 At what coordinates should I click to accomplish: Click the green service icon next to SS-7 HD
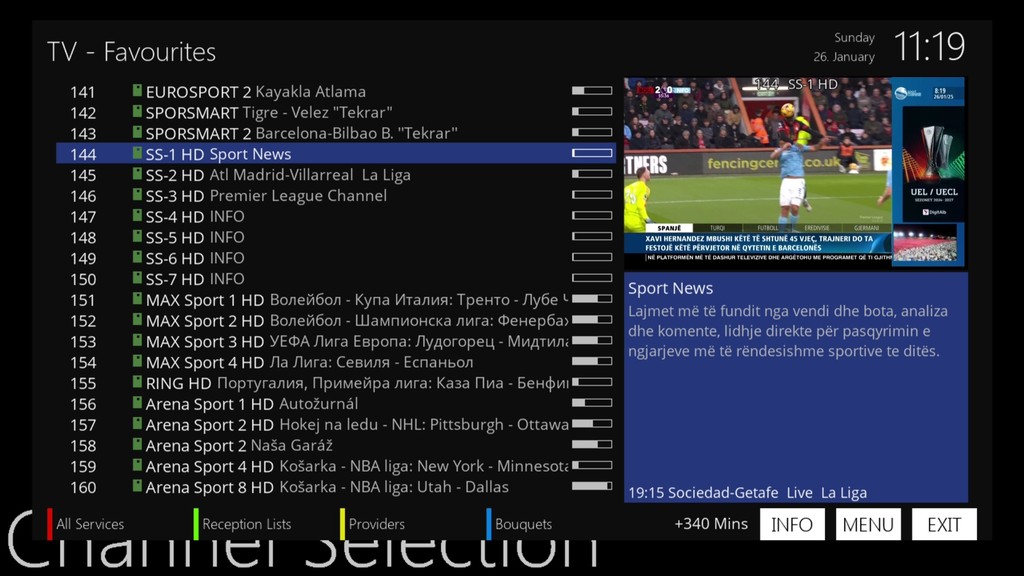tap(137, 278)
